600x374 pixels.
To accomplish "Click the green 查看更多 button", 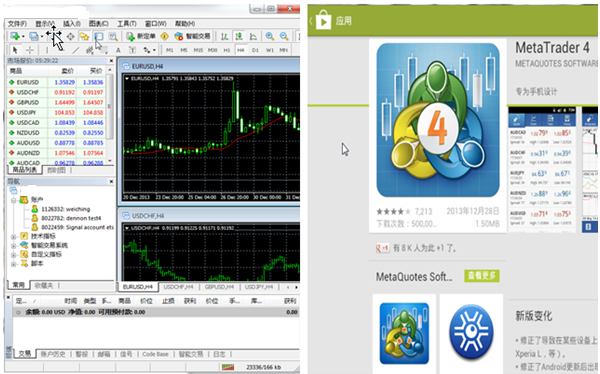I will click(x=482, y=276).
